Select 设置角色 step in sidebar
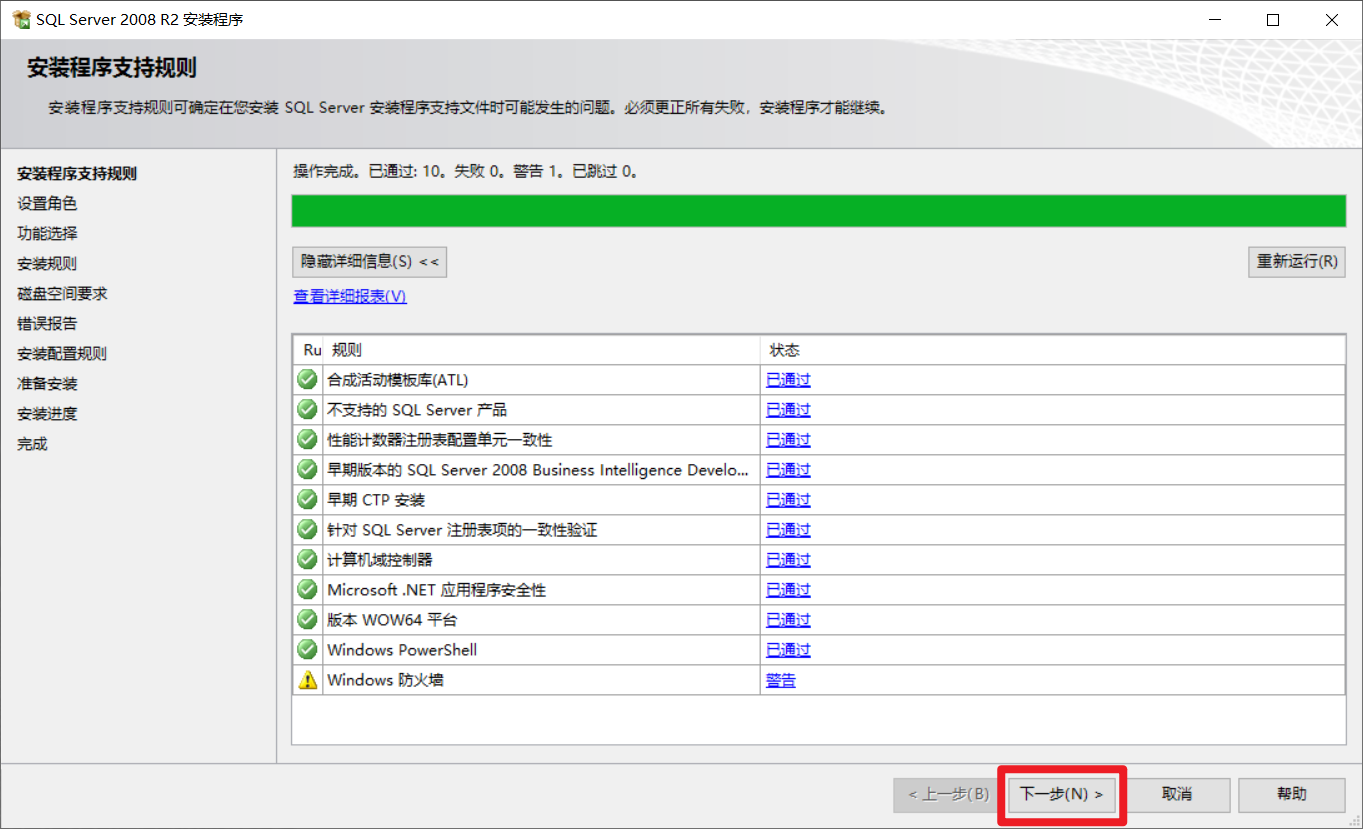Screen dimensions: 1363x829 coord(47,204)
